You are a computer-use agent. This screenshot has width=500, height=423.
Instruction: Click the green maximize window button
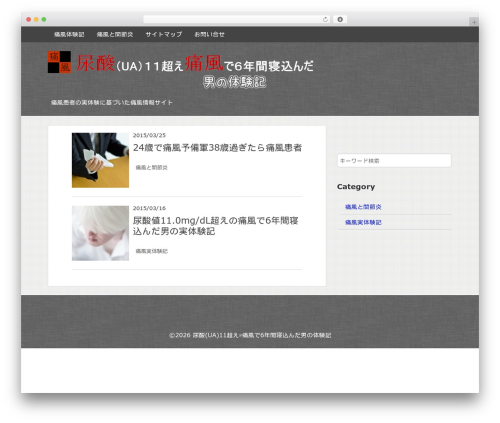point(44,20)
